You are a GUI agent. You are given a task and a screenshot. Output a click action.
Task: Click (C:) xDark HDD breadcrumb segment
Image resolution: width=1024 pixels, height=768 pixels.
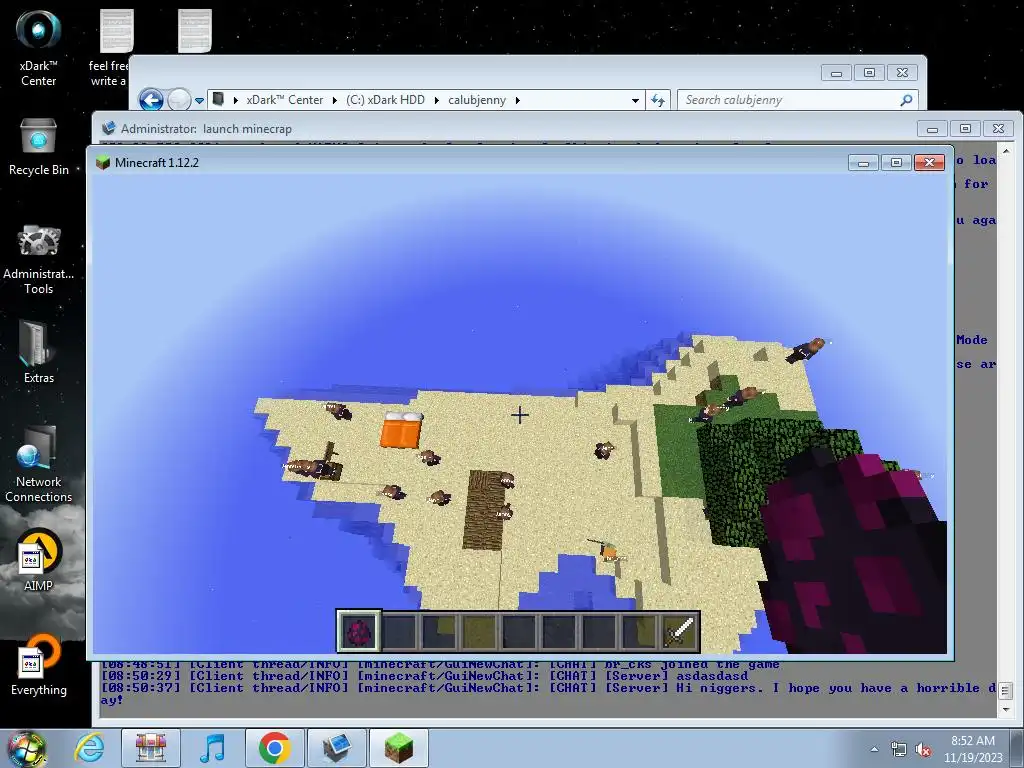click(385, 100)
